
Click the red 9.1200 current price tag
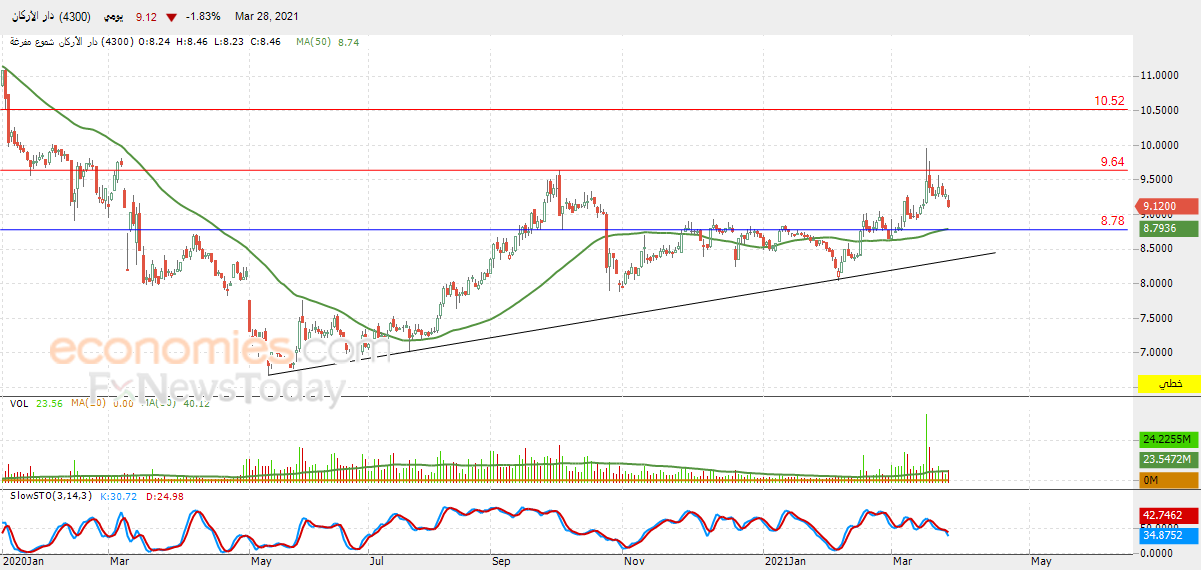tap(1168, 206)
